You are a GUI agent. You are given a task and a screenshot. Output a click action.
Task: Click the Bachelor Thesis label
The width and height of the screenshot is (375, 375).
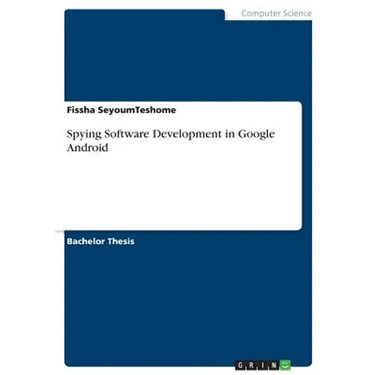100,241
